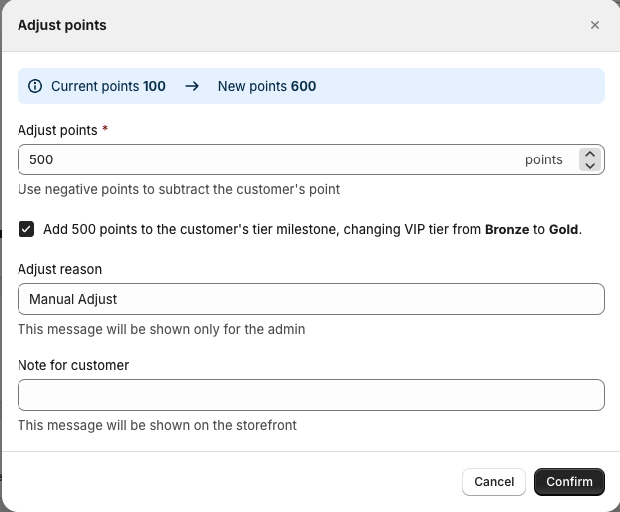Uncheck the tier milestone checkbox
620x512 pixels.
click(27, 229)
